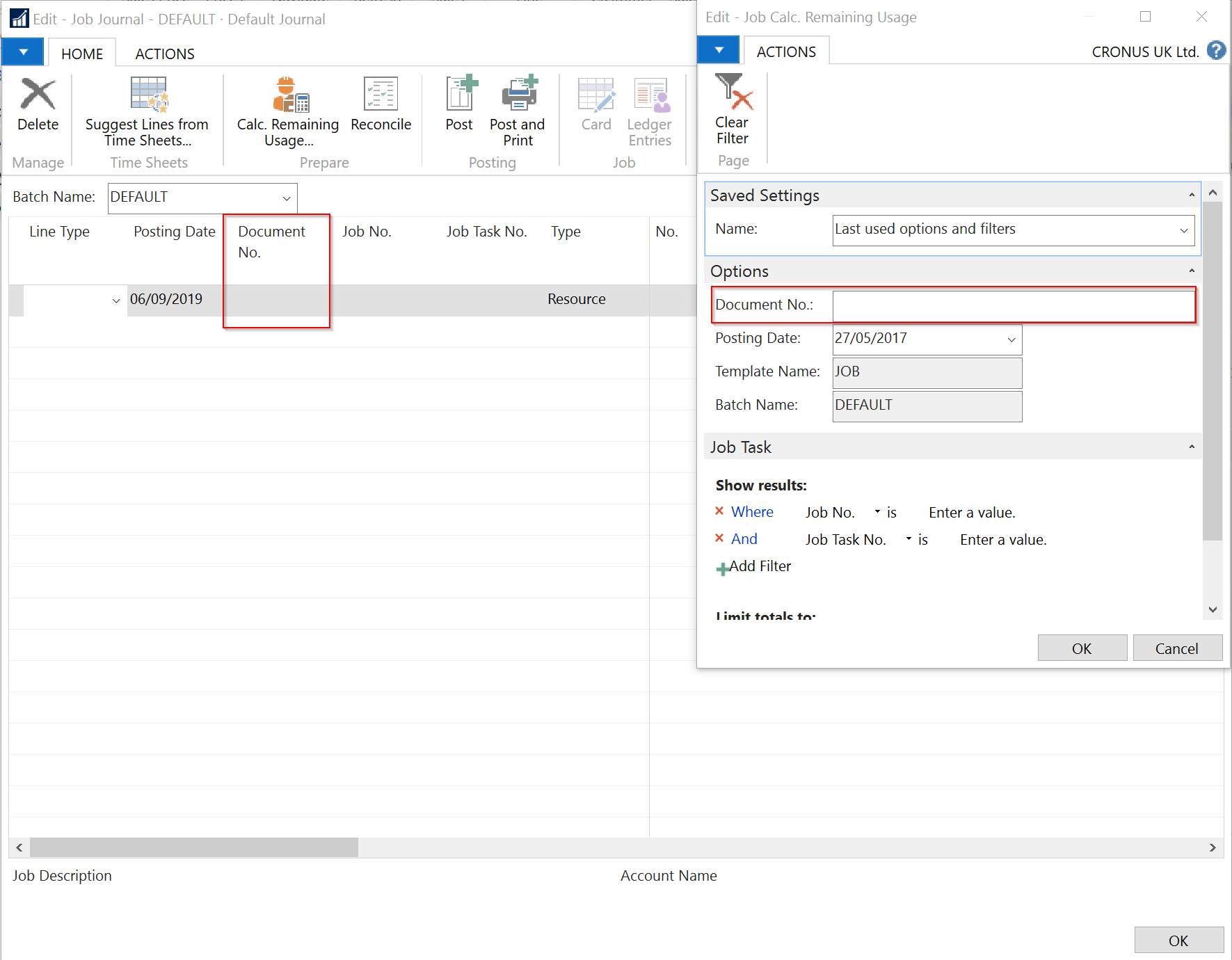1232x960 pixels.
Task: Open the Batch Name DEFAULT dropdown
Action: click(286, 198)
